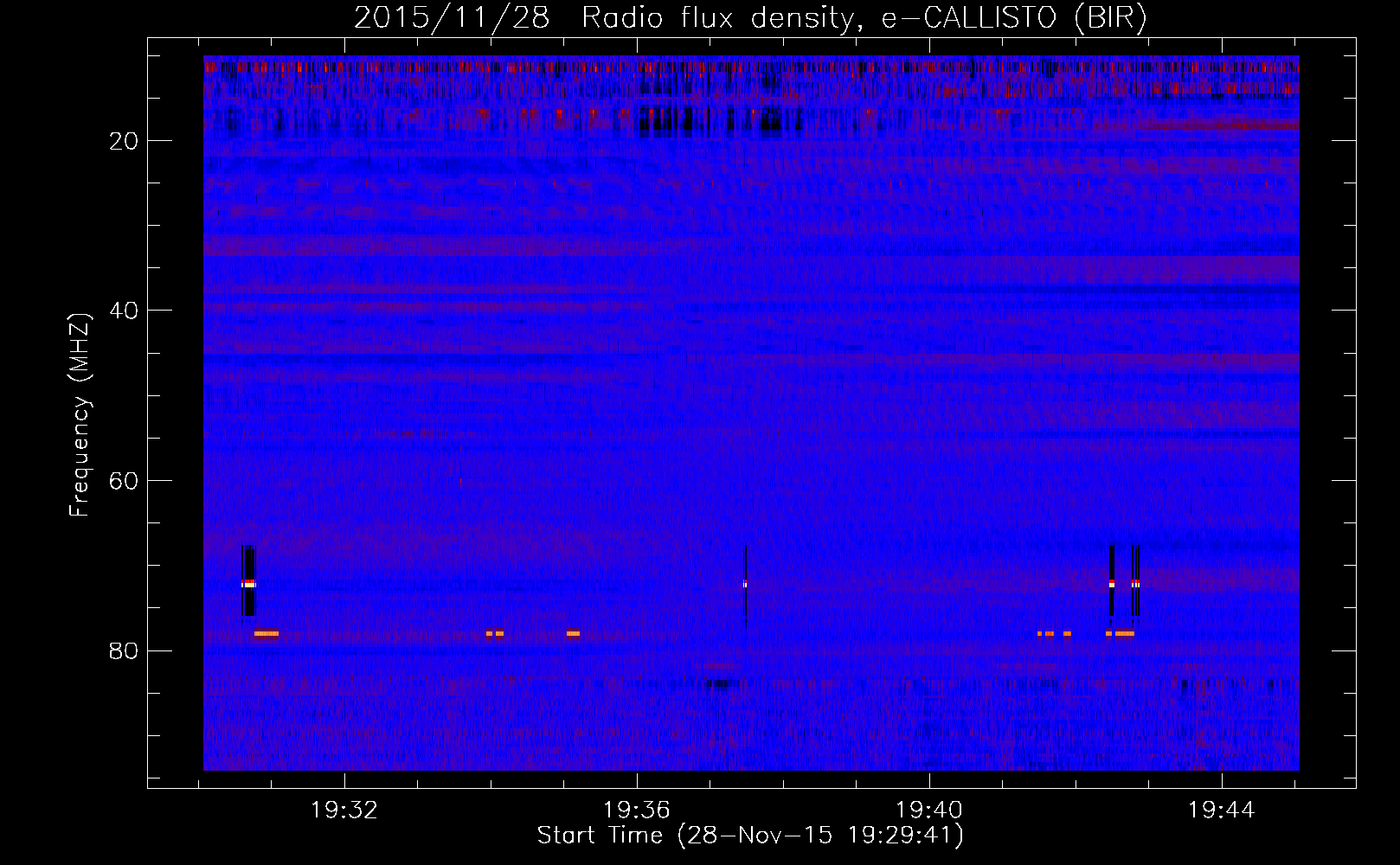Click the plot title '2015/11/28 Radio flux density, e-CALLISTO (BIR)'
This screenshot has height=865, width=1400.
pos(750,17)
